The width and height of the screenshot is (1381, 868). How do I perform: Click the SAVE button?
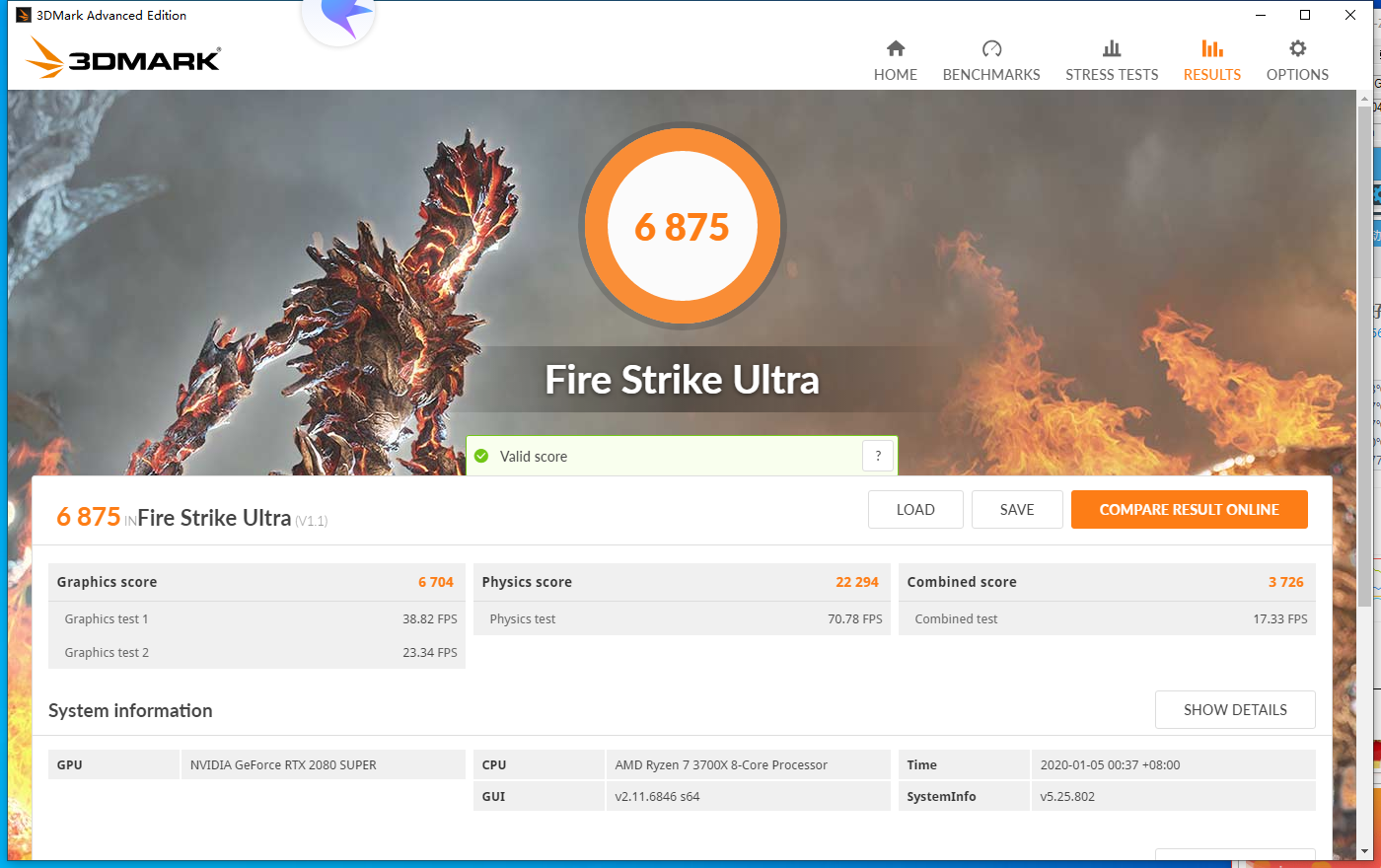1017,510
